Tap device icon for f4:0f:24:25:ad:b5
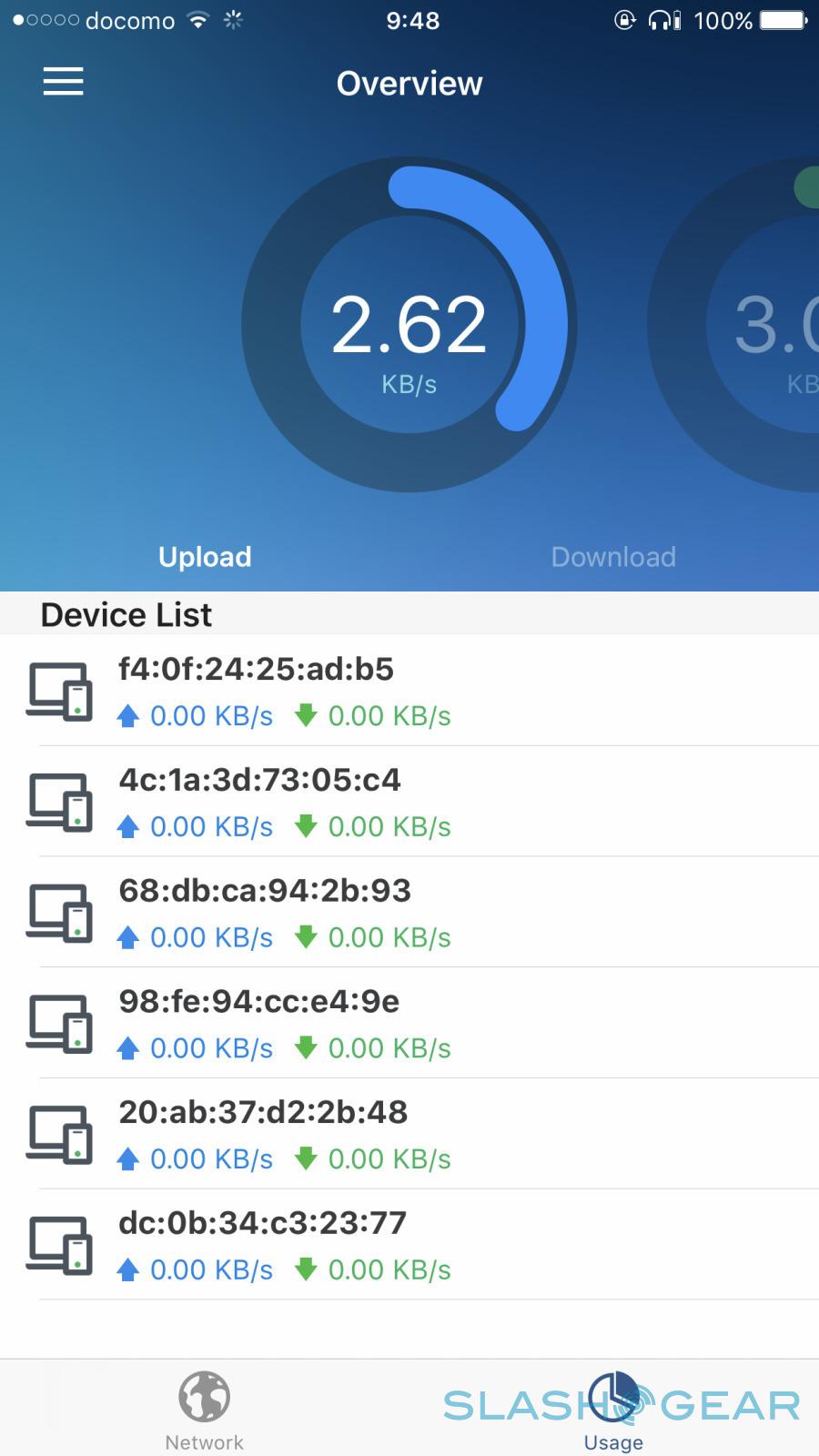819x1456 pixels. 59,692
